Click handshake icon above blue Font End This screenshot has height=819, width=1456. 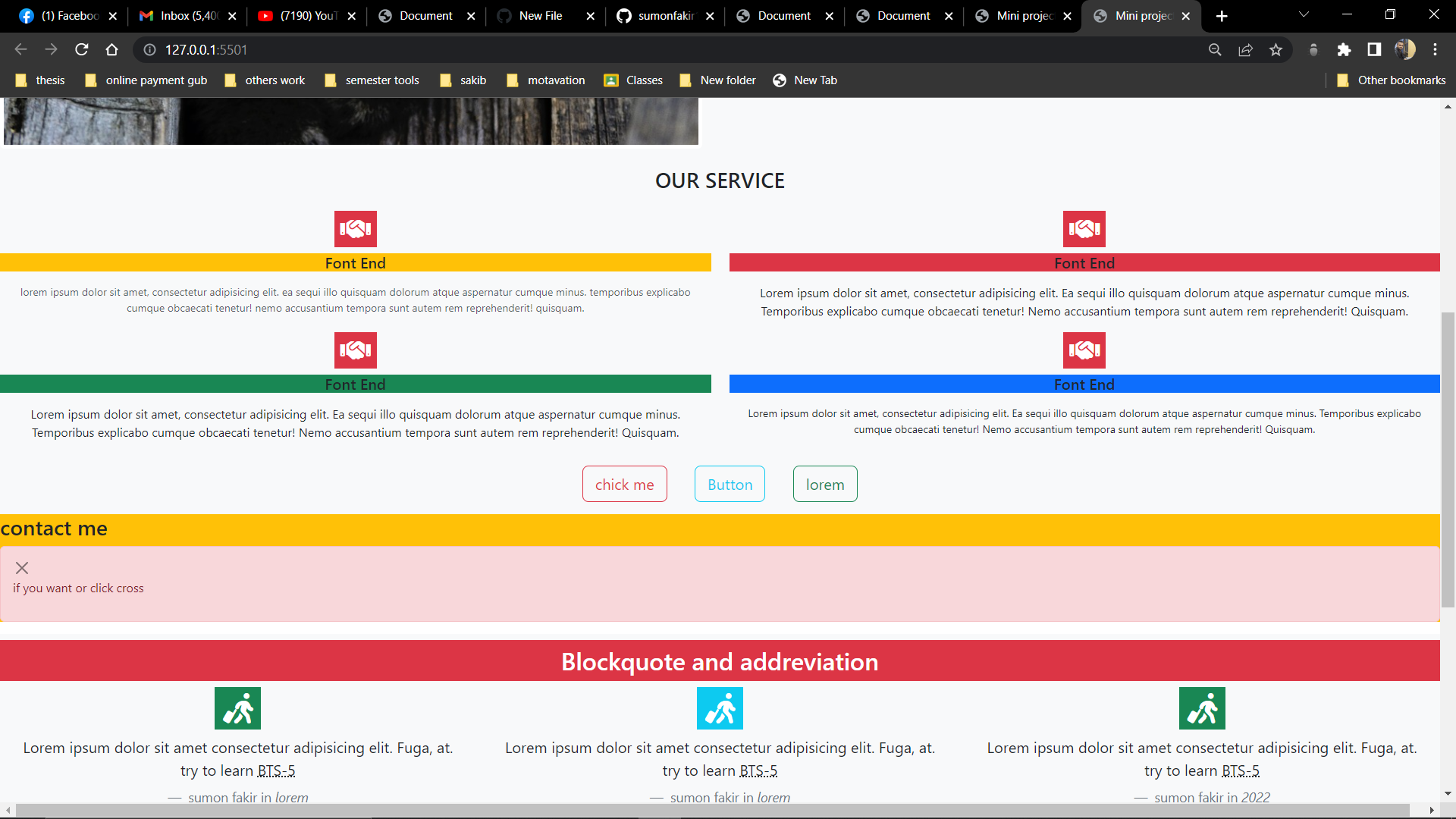(x=1084, y=350)
